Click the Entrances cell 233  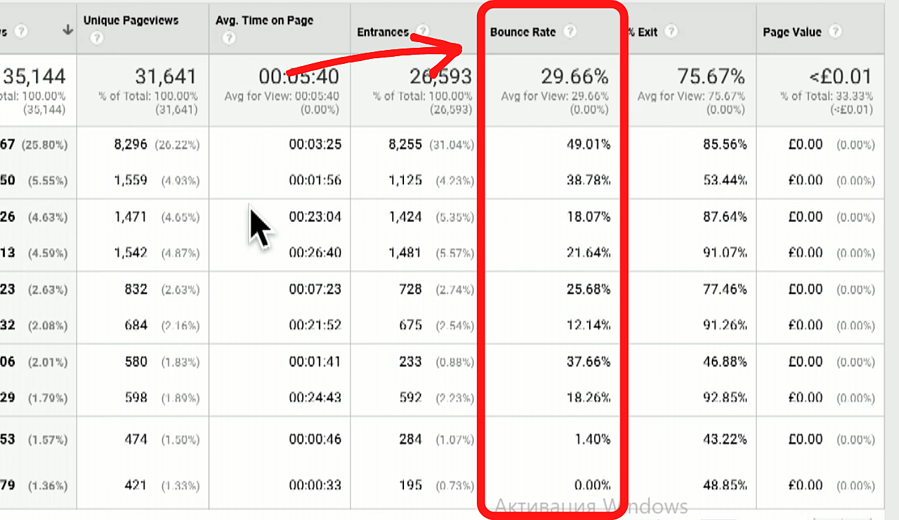coord(410,362)
